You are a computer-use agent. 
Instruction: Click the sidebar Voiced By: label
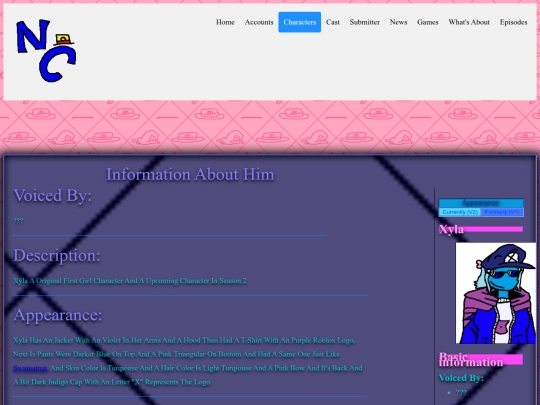point(461,378)
